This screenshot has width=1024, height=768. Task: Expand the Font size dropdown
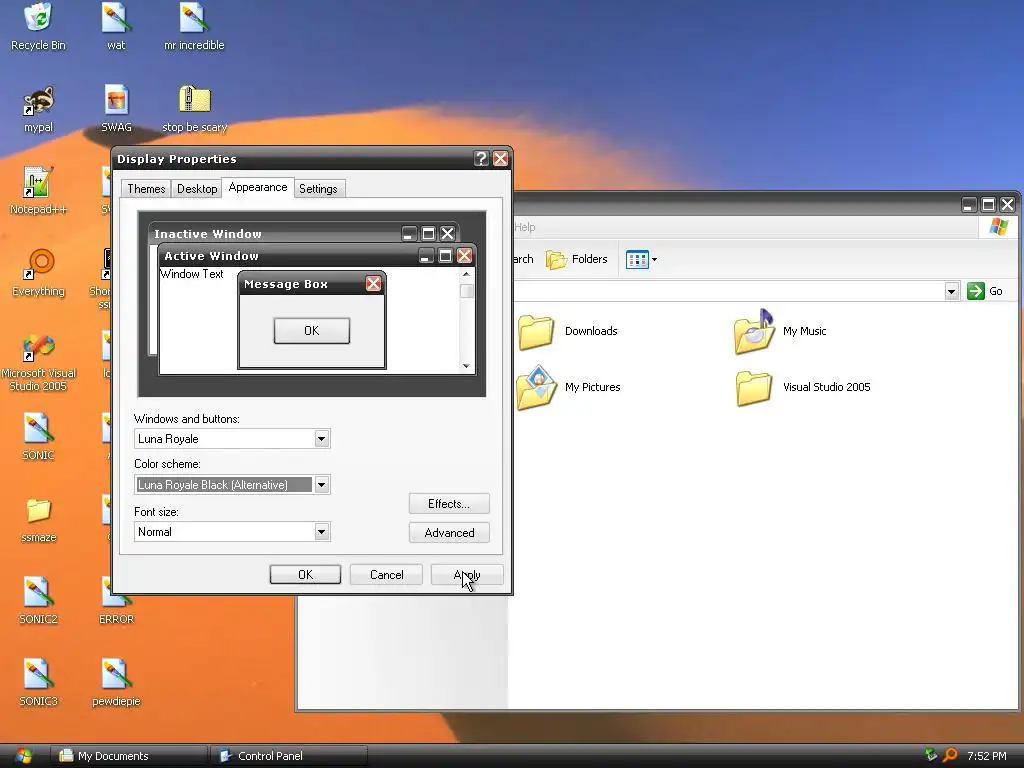[x=321, y=532]
